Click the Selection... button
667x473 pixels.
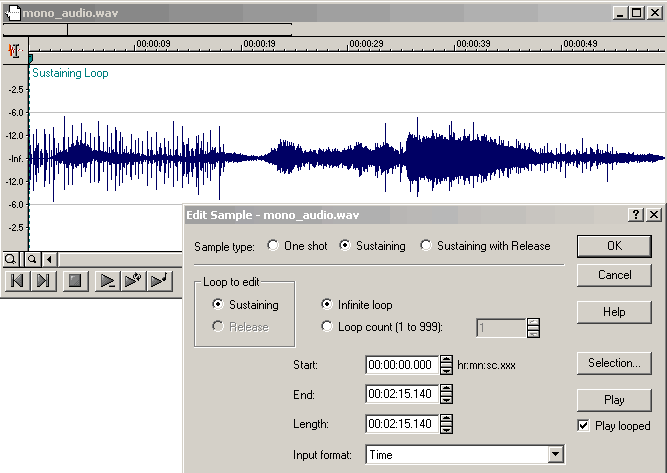click(x=614, y=363)
